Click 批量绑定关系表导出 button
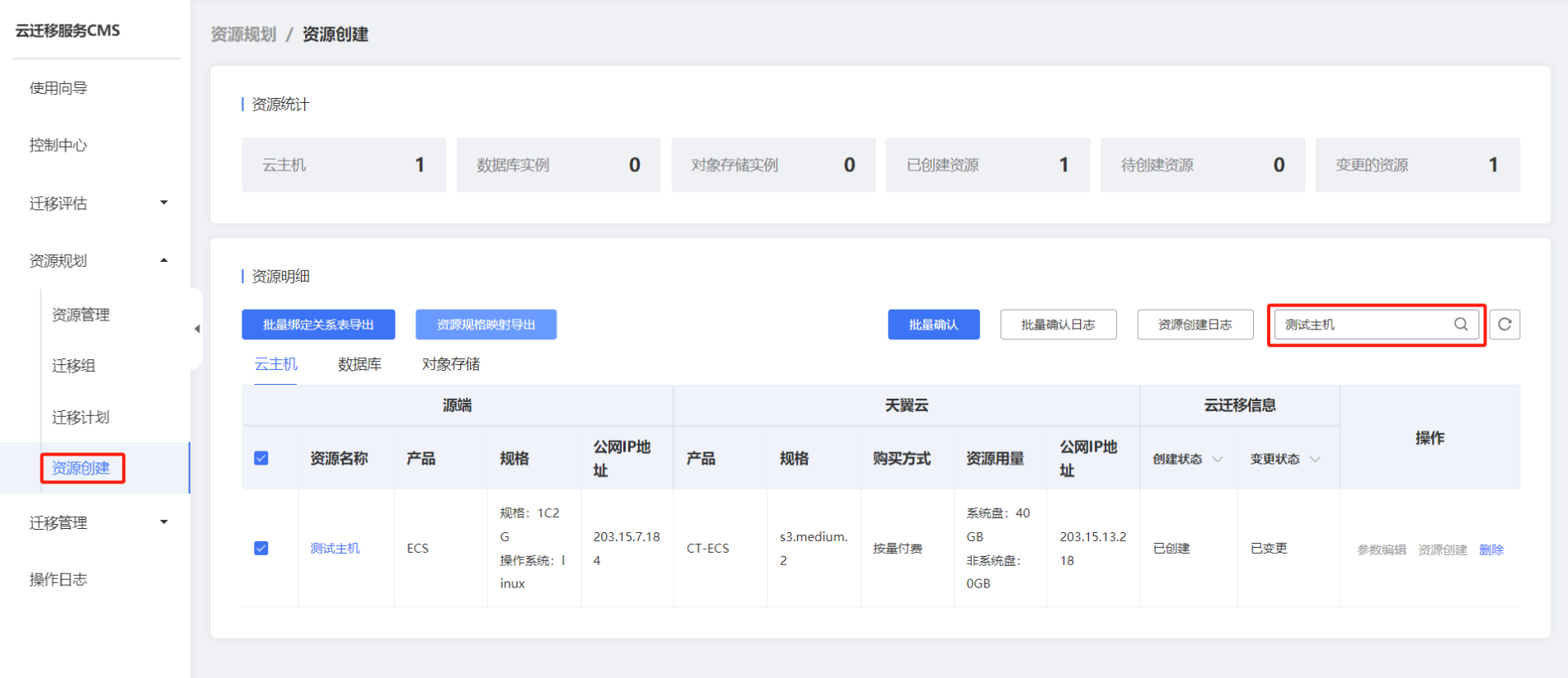The height and width of the screenshot is (678, 1568). click(318, 325)
